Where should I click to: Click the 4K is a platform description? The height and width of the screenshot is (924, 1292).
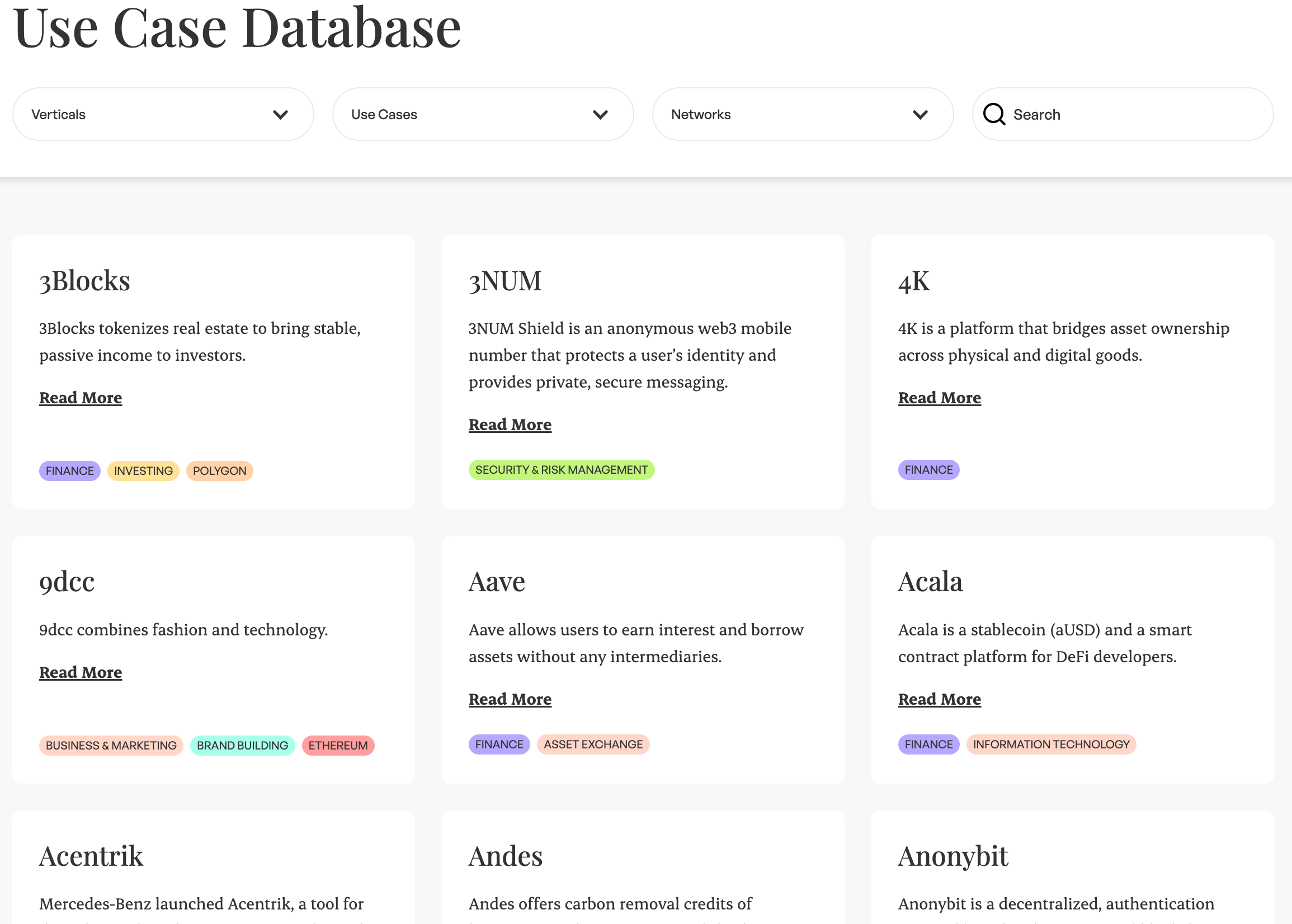click(1063, 342)
